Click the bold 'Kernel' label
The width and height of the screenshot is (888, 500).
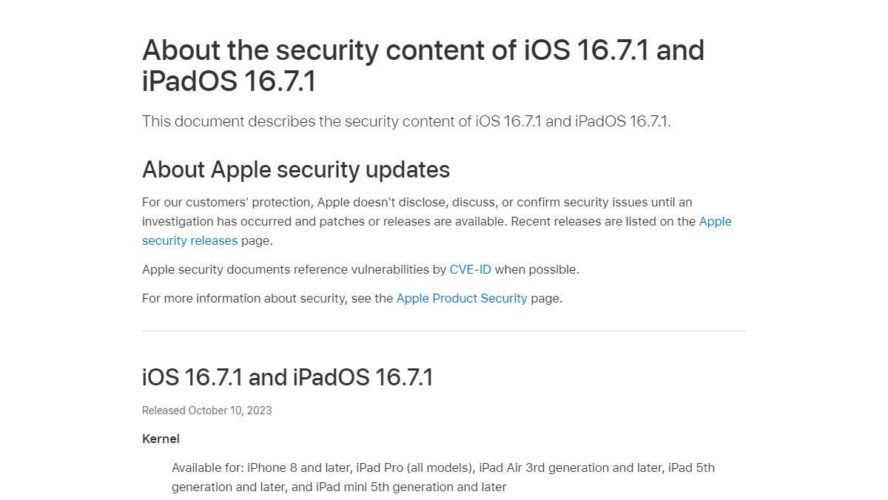161,439
